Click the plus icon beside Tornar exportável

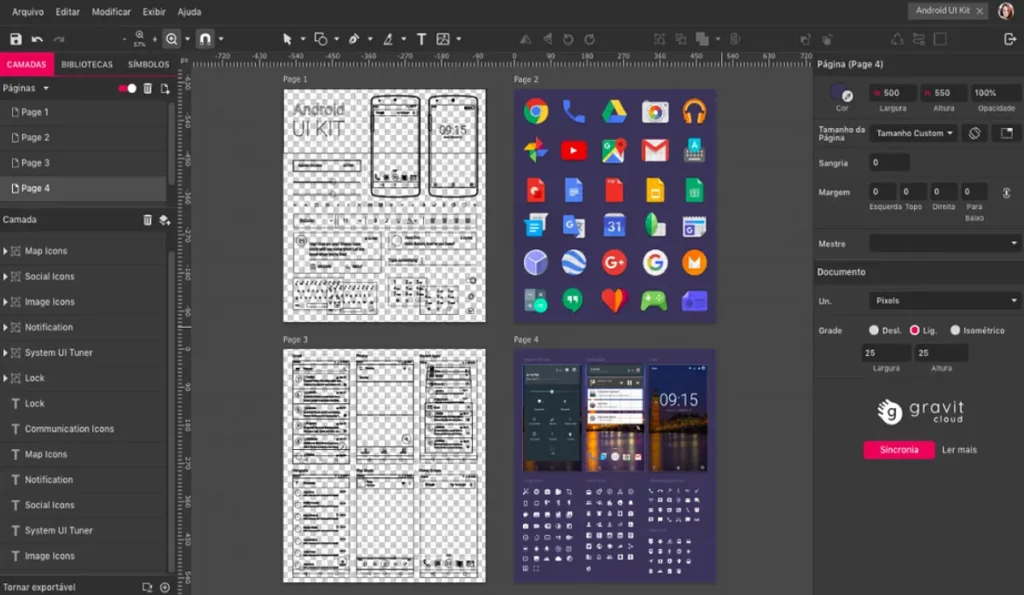pos(165,587)
